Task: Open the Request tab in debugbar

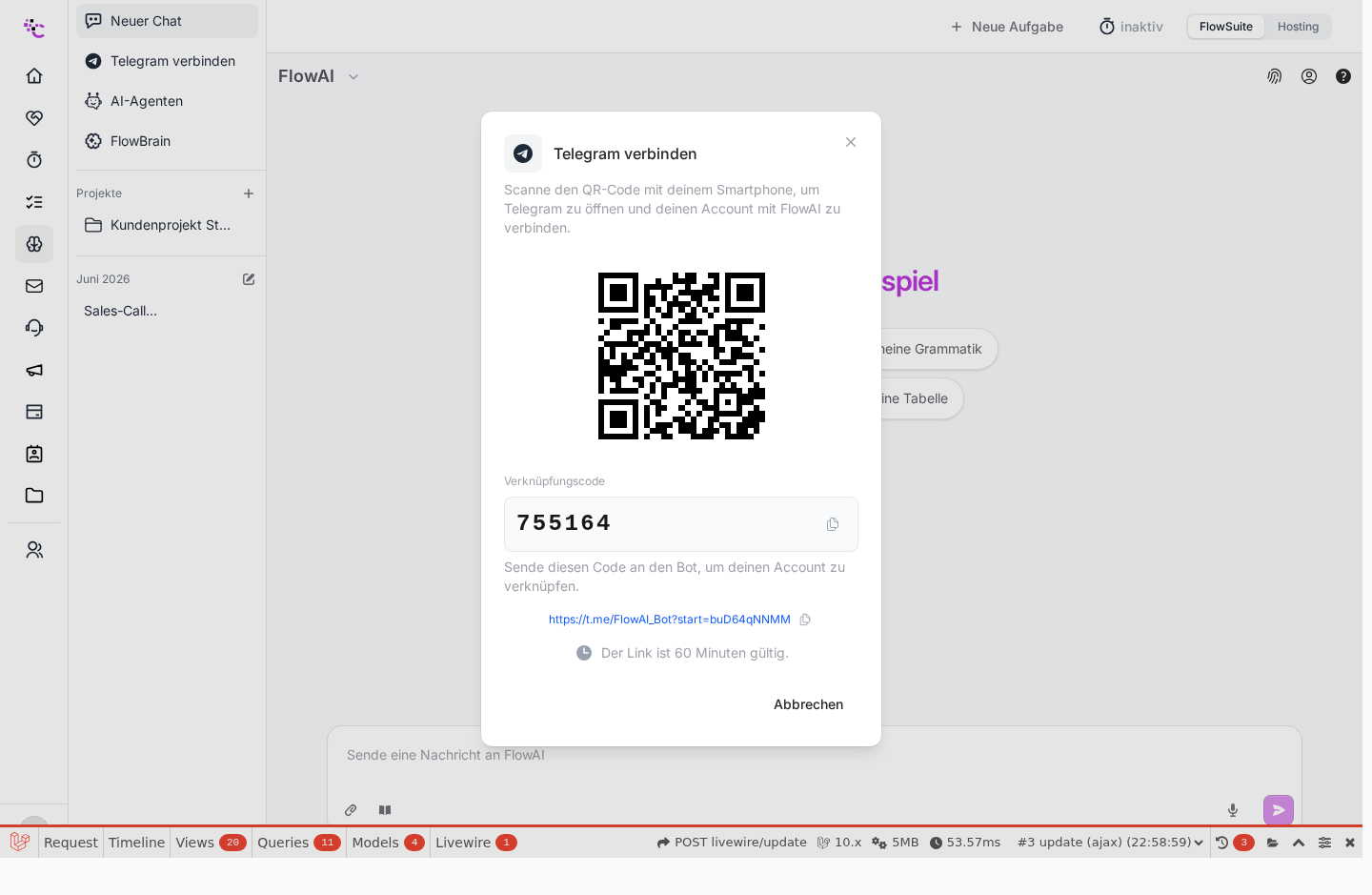Action: point(71,843)
